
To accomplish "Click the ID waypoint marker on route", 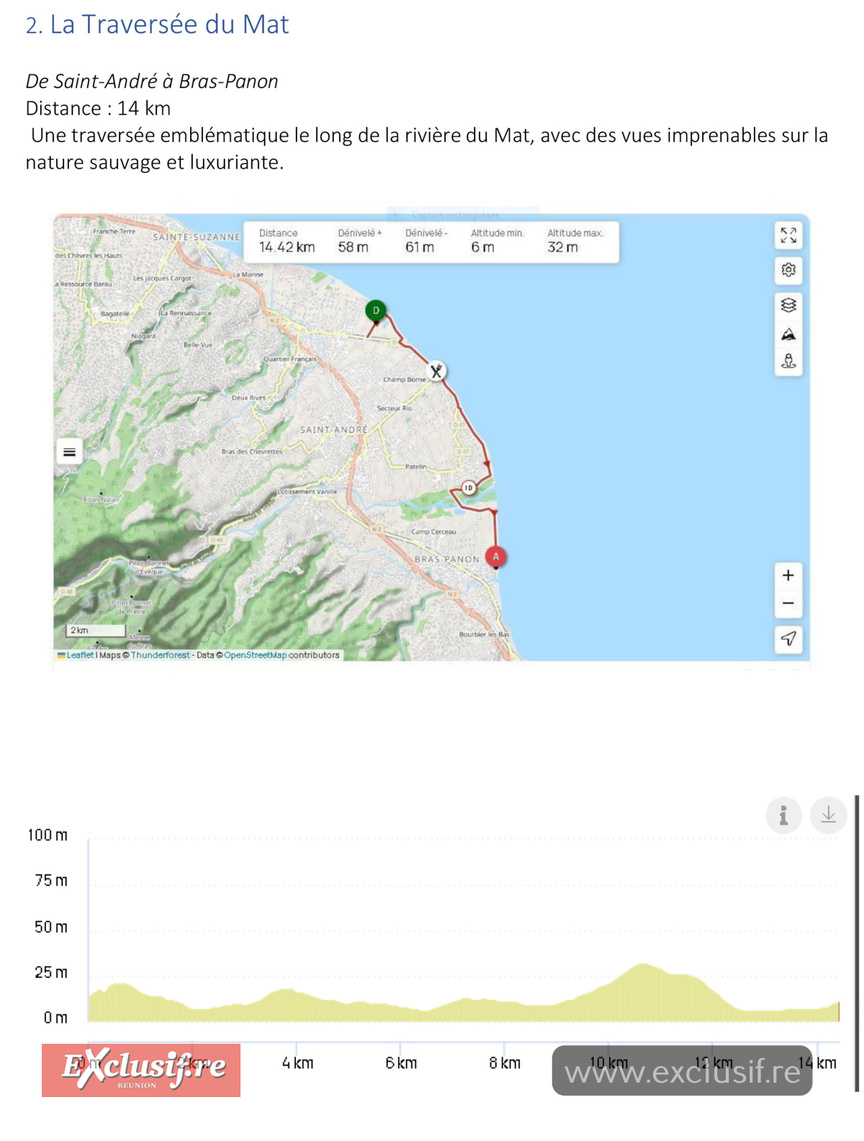I will [468, 488].
